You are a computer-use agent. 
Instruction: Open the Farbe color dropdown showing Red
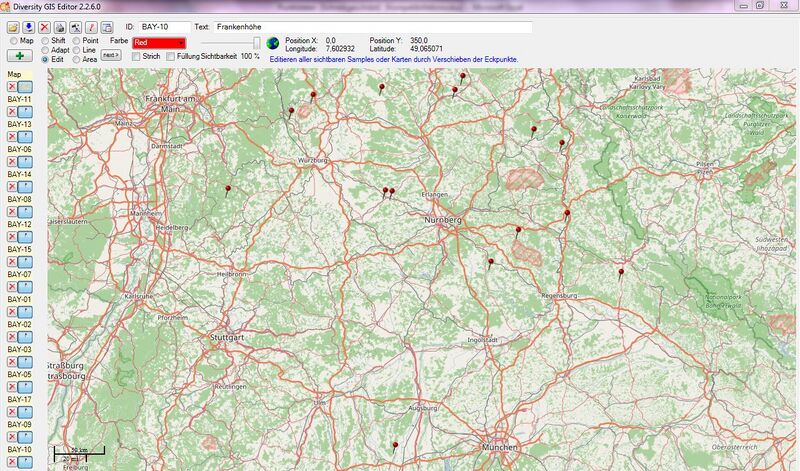pyautogui.click(x=159, y=43)
